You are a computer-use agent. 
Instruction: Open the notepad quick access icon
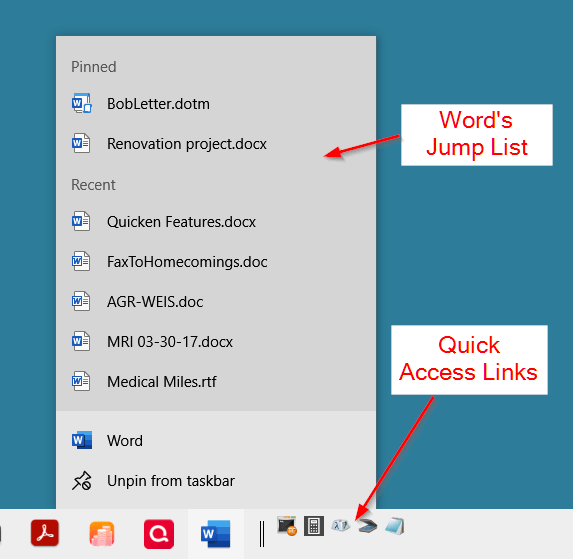(x=395, y=526)
